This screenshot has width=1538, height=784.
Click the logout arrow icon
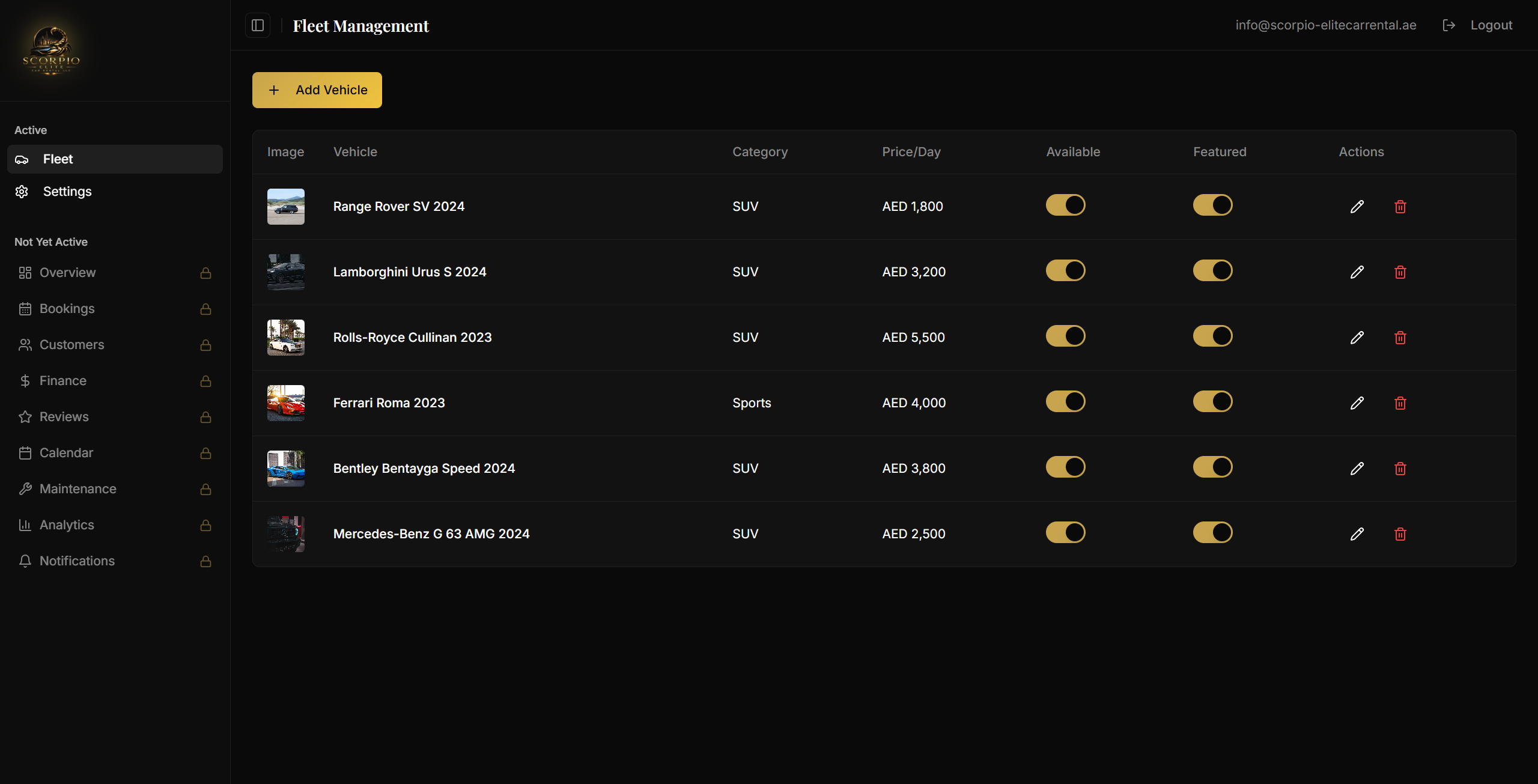click(1448, 25)
